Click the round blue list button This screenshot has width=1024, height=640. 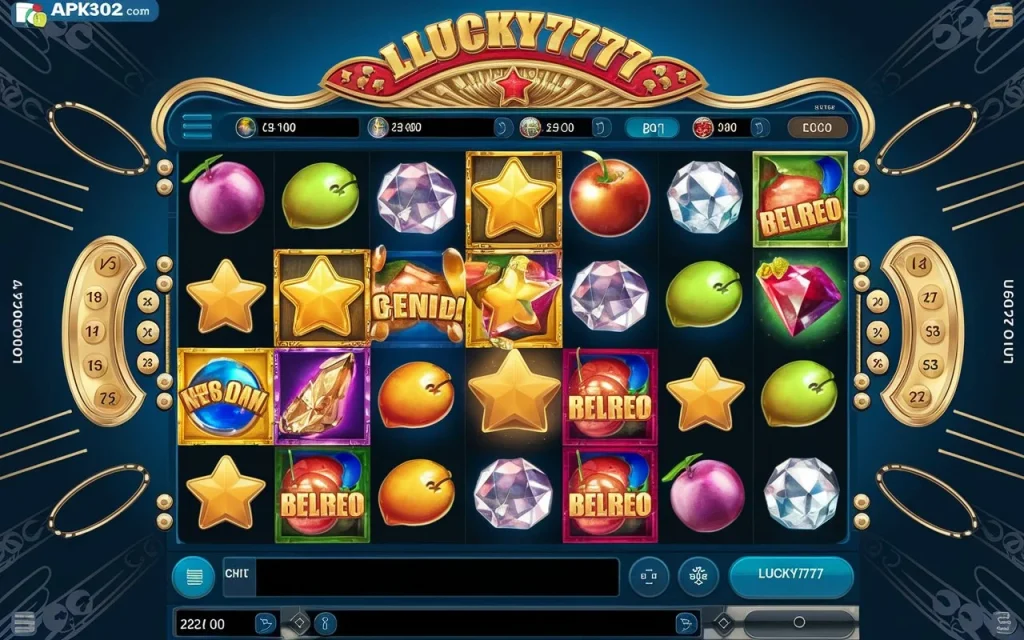(193, 577)
